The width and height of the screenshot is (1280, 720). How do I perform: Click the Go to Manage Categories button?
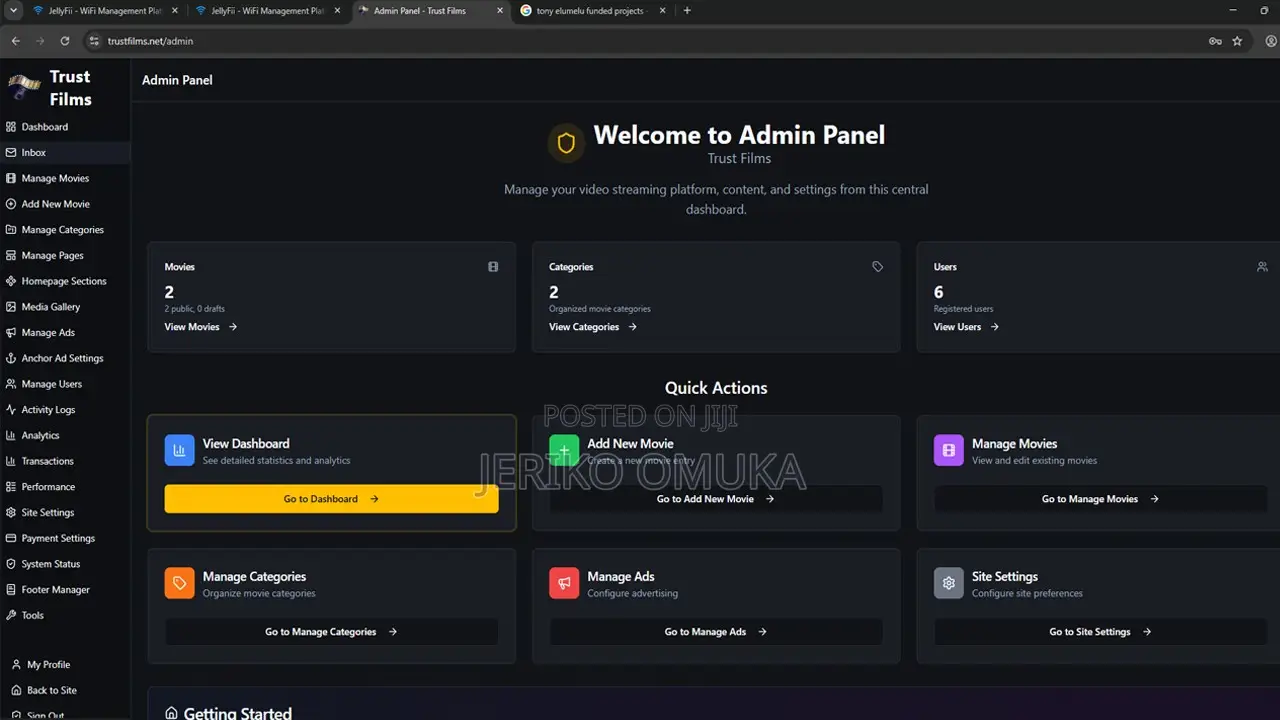tap(332, 632)
